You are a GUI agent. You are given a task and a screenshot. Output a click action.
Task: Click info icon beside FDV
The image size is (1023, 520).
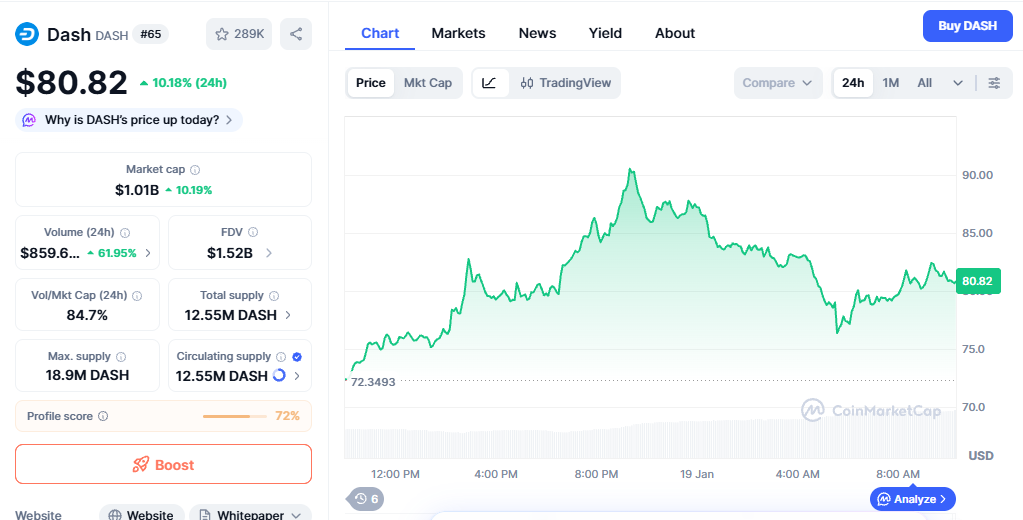[x=253, y=232]
